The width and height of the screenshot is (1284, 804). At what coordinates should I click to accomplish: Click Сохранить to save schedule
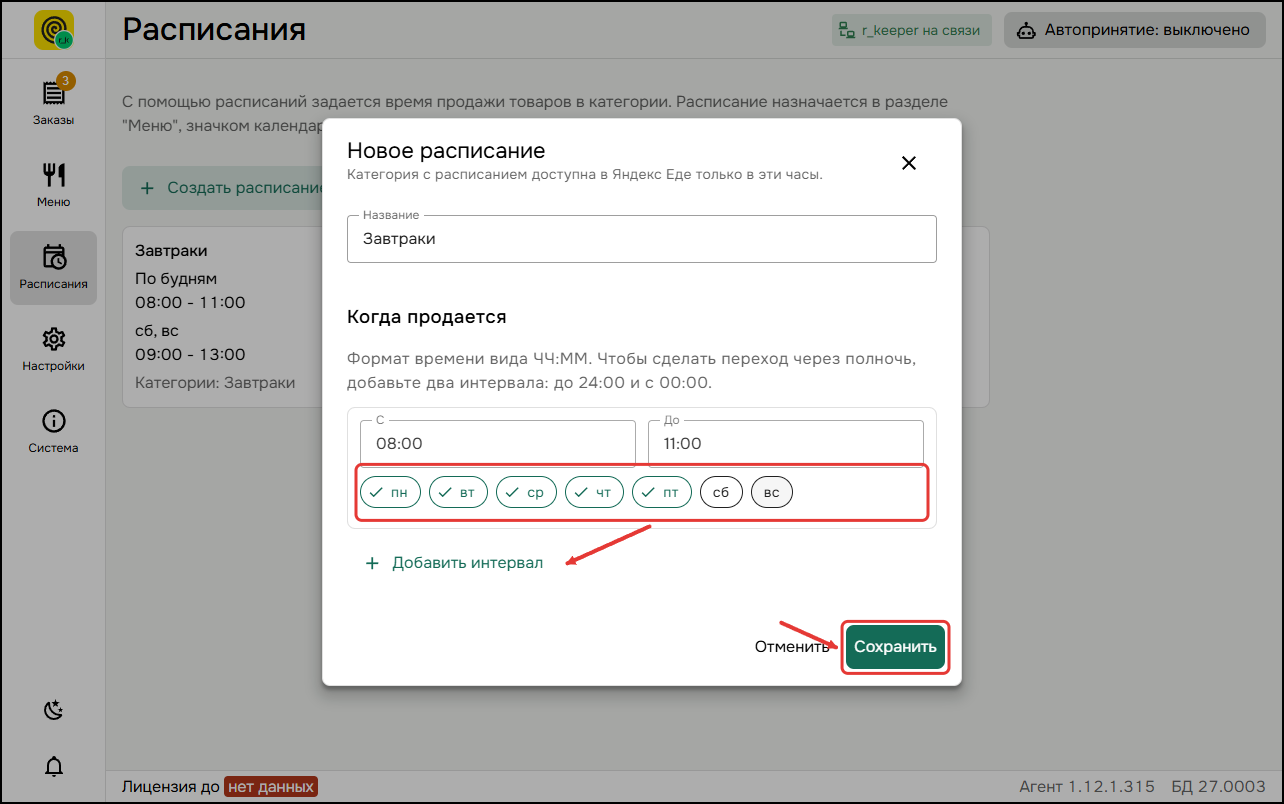coord(895,647)
